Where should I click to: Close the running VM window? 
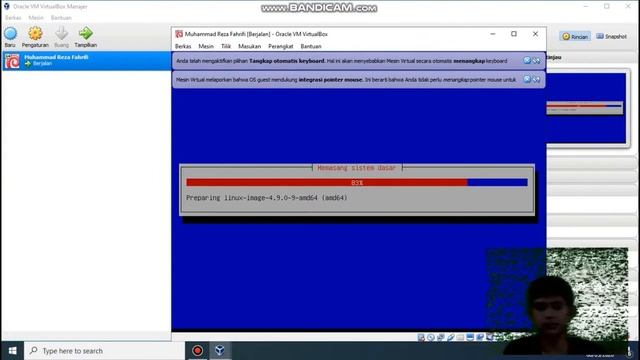[x=536, y=34]
